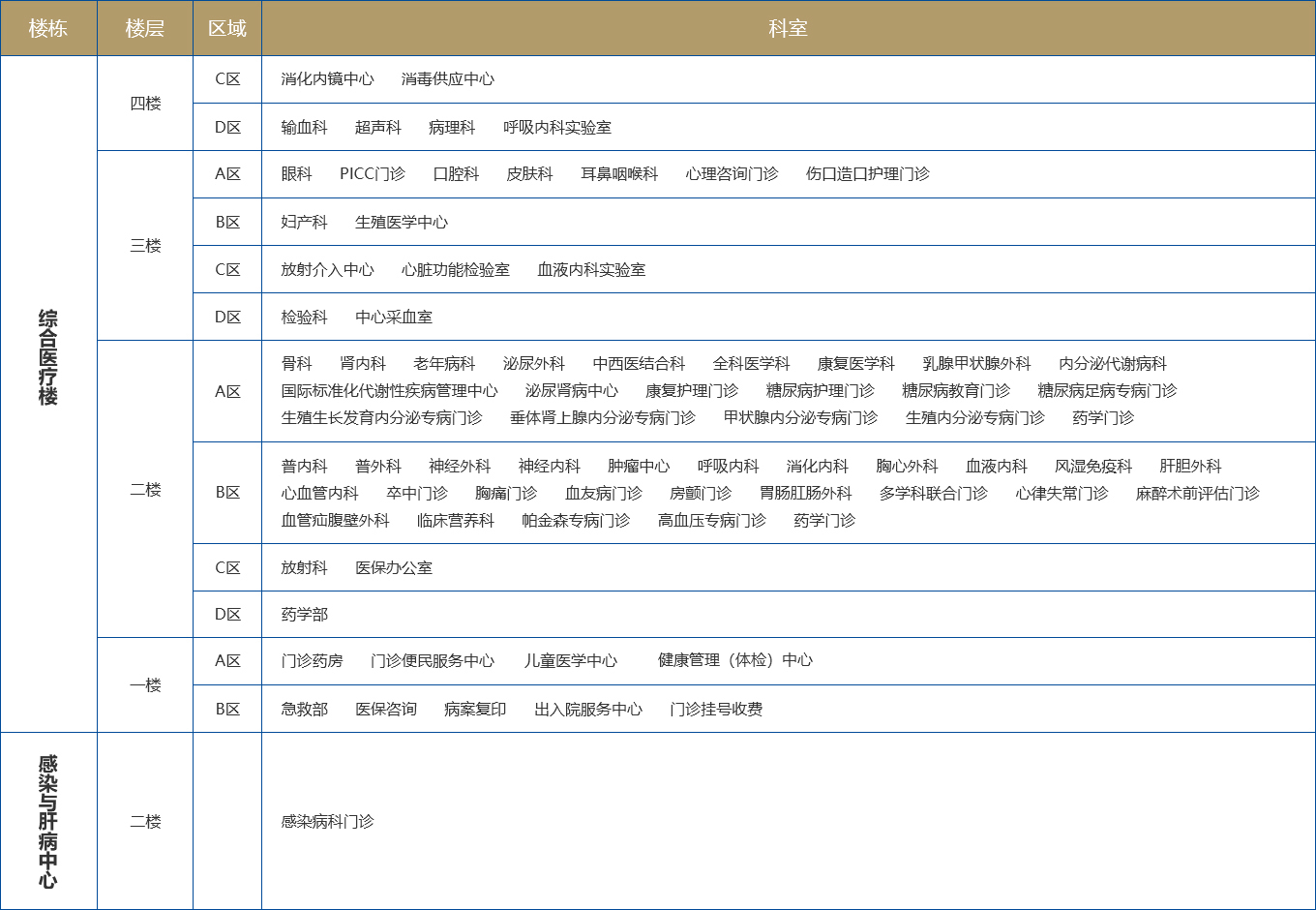The height and width of the screenshot is (910, 1316).
Task: Select 心血管内科 department
Action: click(319, 494)
